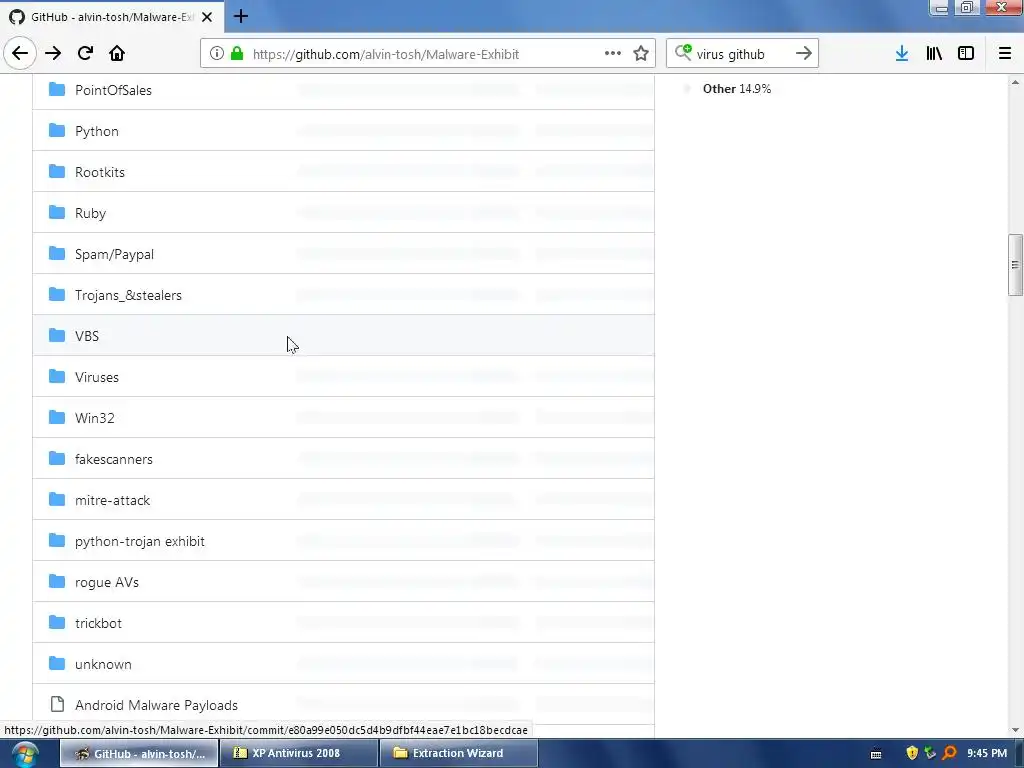Click the scrollbar up arrow
The width and height of the screenshot is (1024, 768).
(1015, 82)
